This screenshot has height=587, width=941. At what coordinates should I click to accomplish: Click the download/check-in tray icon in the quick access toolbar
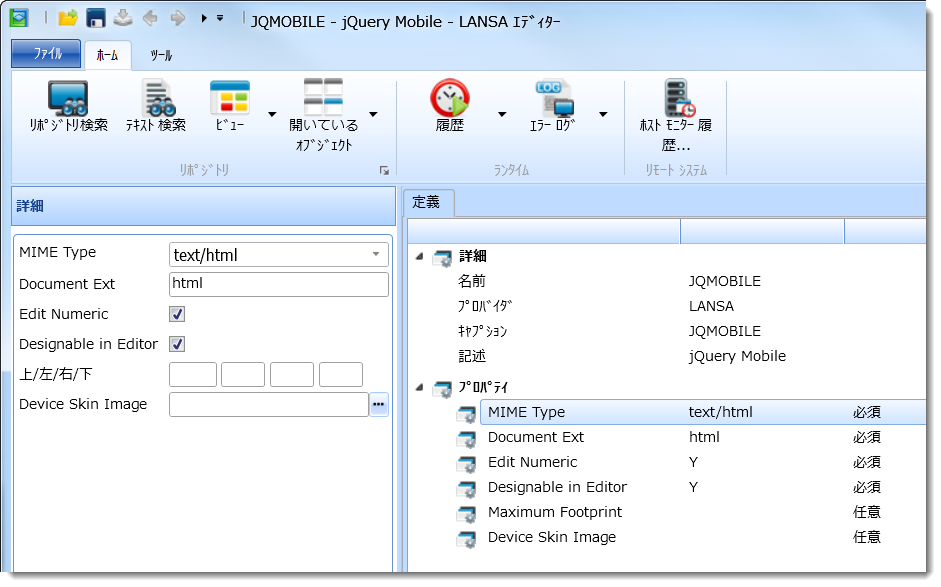(x=123, y=17)
